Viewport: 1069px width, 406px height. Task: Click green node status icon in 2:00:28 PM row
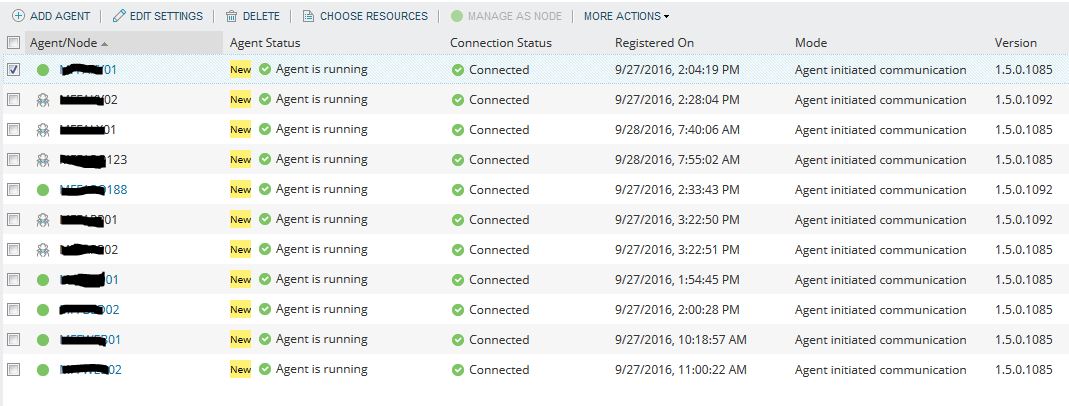(43, 310)
